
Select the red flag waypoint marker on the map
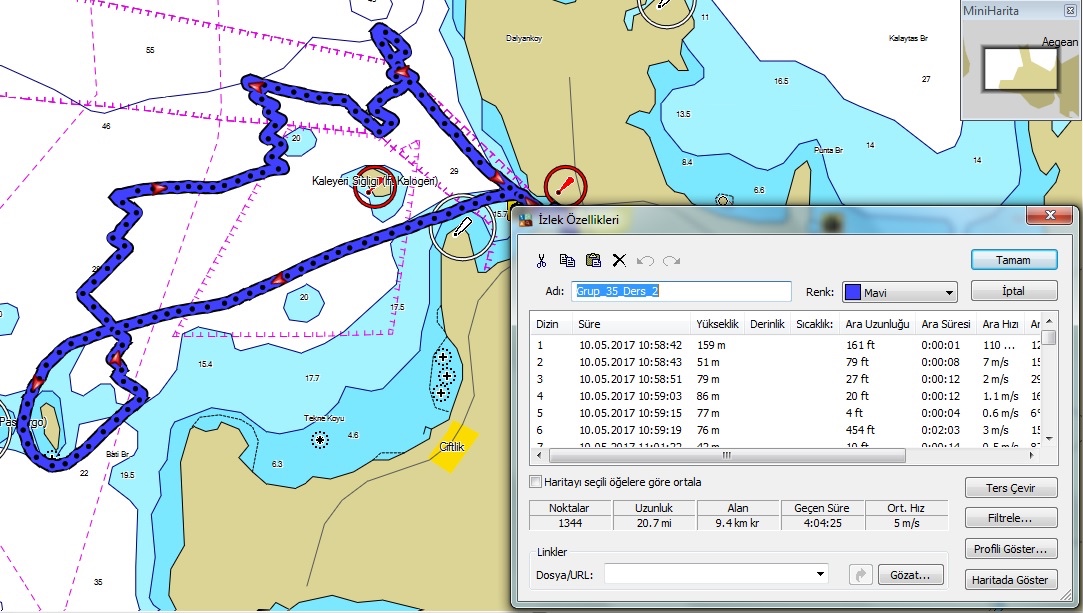565,186
